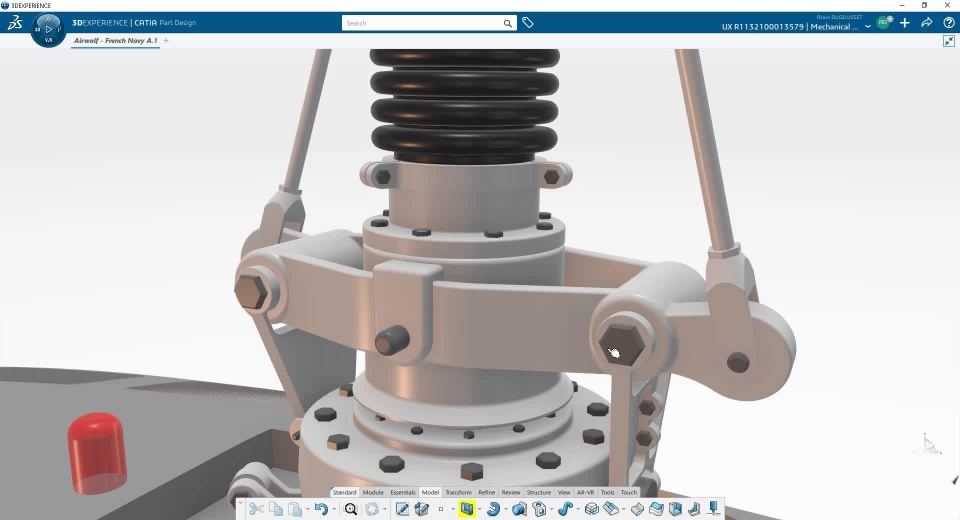The height and width of the screenshot is (520, 960).
Task: Click the magnifier Search tool in toolbar
Action: [351, 509]
